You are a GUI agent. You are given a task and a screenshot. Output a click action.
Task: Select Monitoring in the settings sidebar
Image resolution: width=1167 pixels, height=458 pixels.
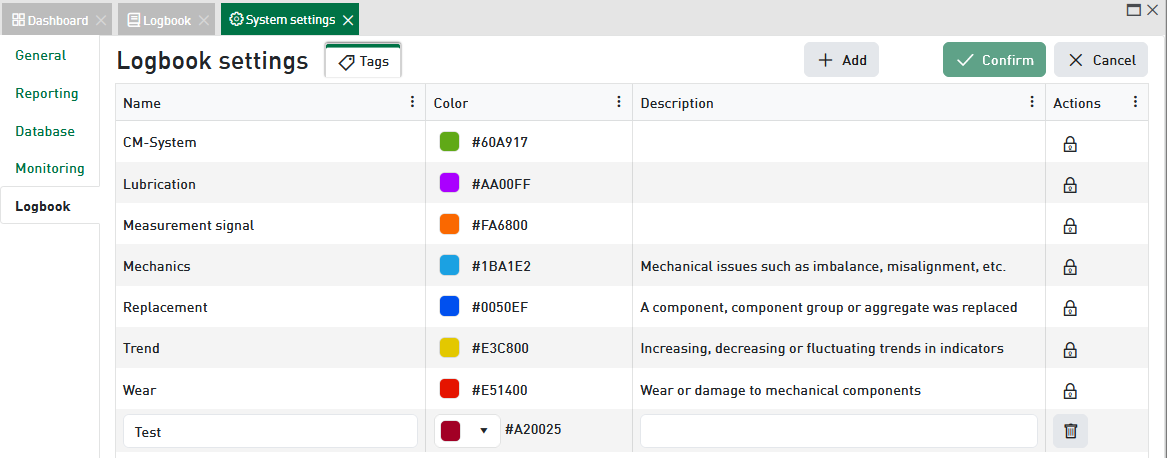(x=50, y=168)
